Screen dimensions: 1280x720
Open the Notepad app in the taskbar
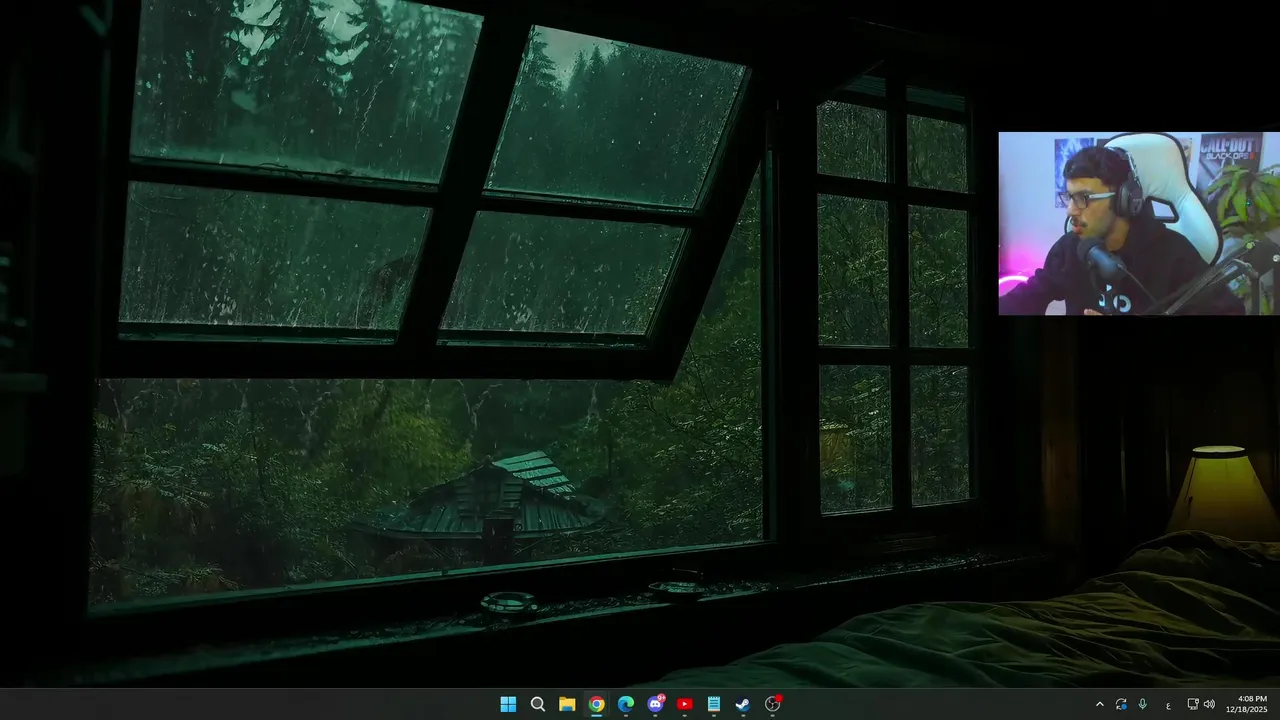[x=714, y=704]
